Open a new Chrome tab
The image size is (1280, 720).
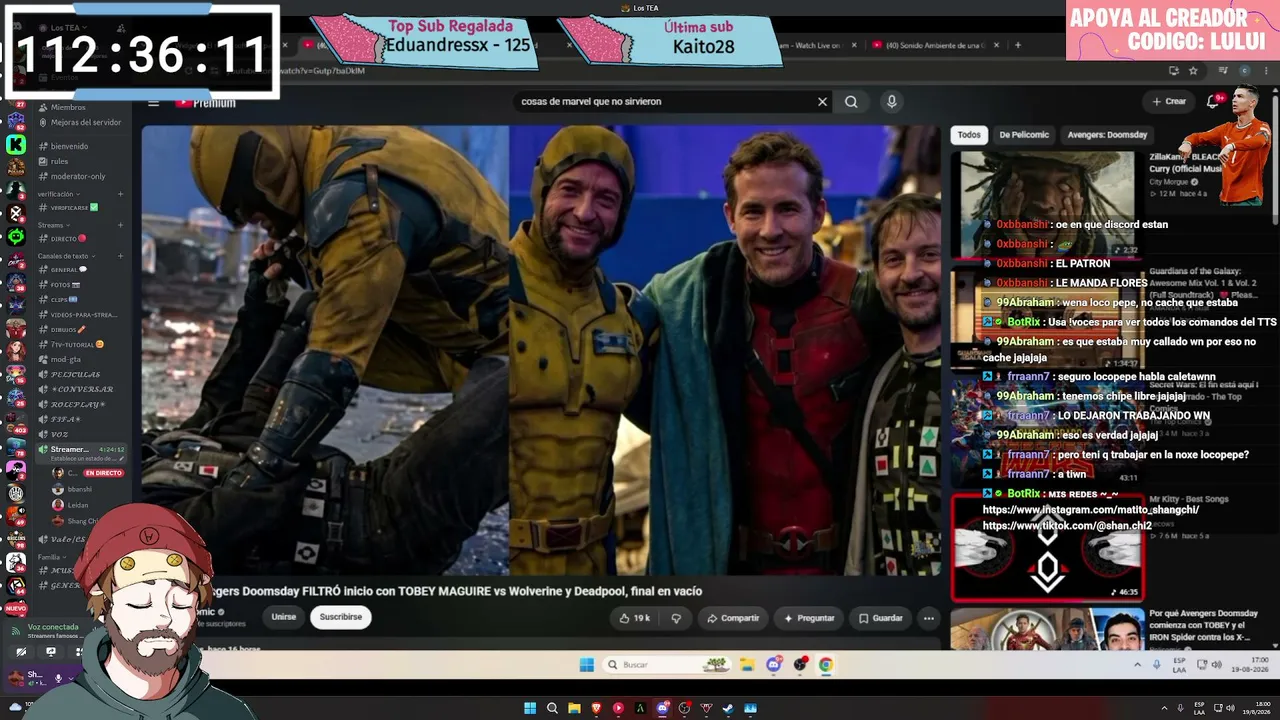(1018, 45)
